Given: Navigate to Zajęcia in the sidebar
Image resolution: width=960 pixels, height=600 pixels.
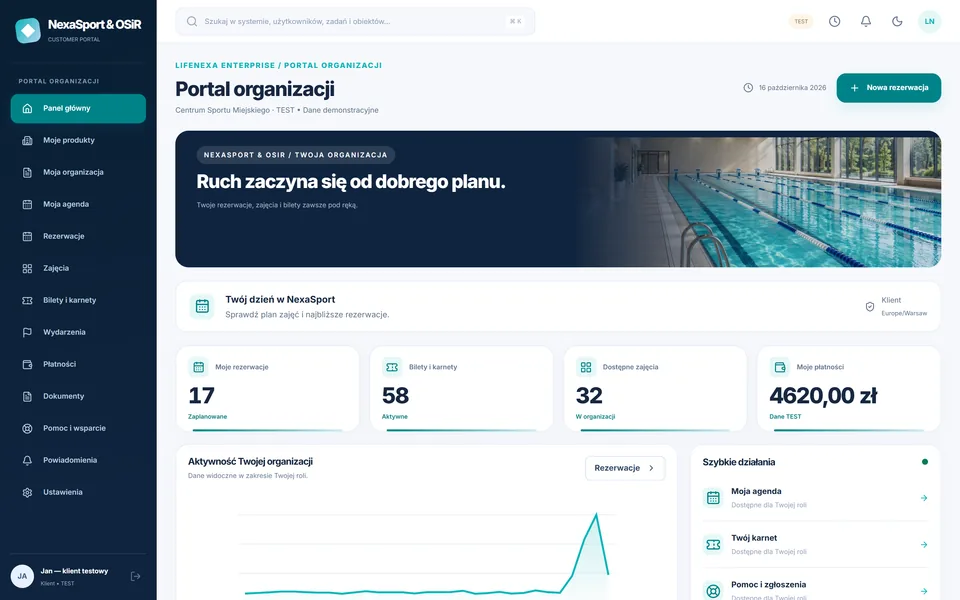Looking at the screenshot, I should tap(78, 268).
